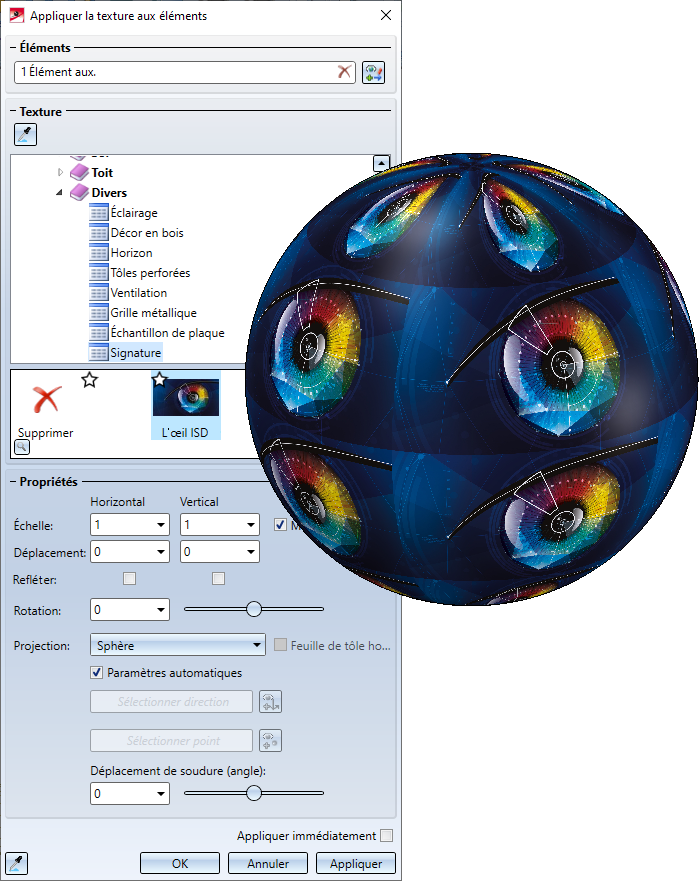The height and width of the screenshot is (881, 699).
Task: Enable vertical Refléter checkbox
Action: click(x=219, y=579)
